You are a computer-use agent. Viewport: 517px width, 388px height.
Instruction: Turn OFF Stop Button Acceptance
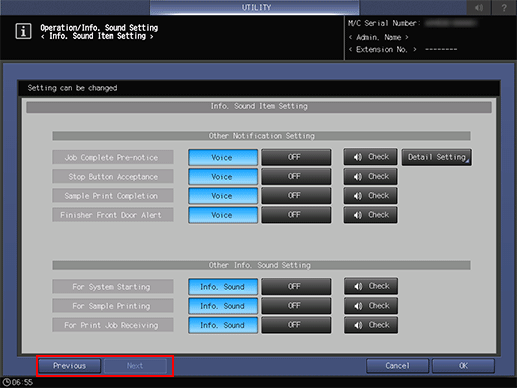point(296,176)
